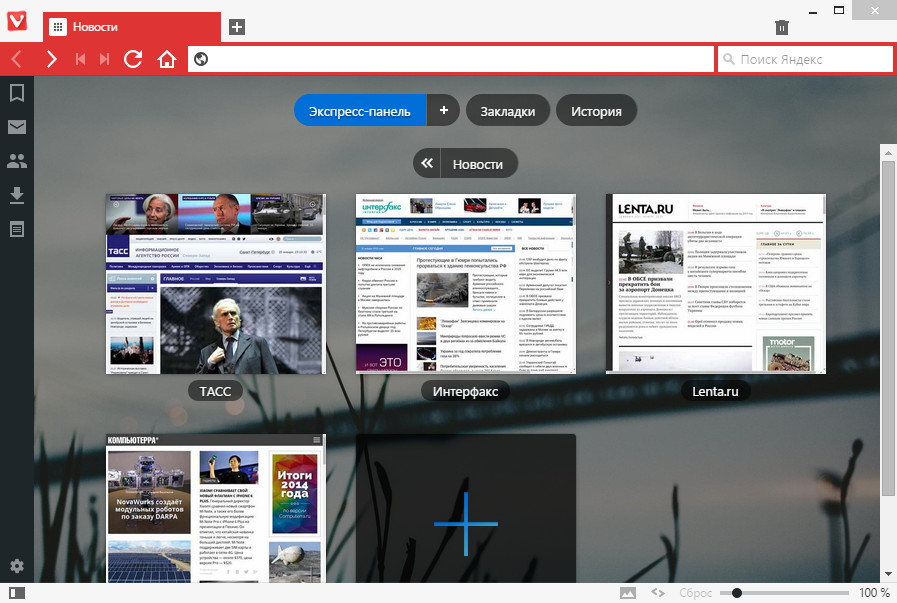Focus the address bar field
Screen dimensions: 897x603
point(451,59)
